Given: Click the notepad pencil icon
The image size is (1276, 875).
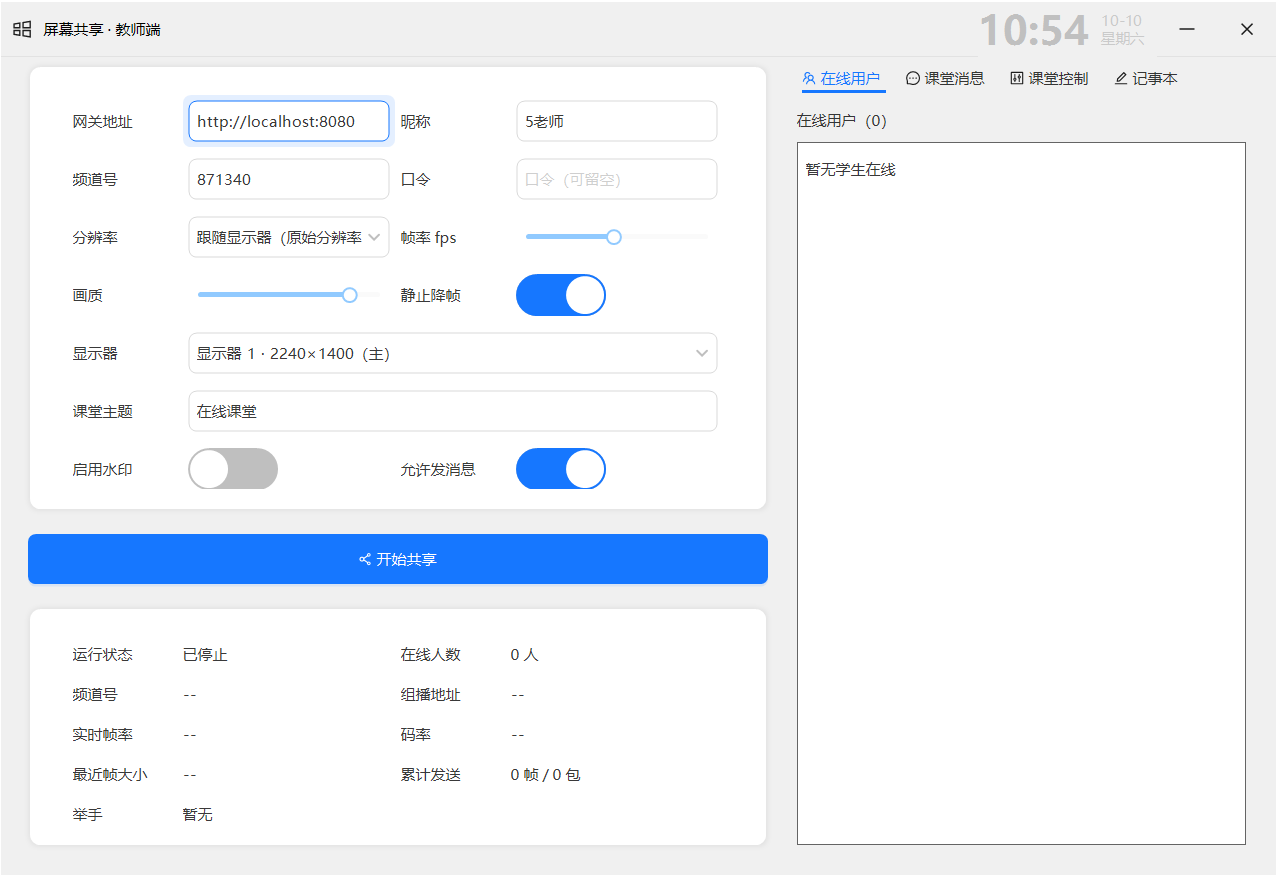Looking at the screenshot, I should [1121, 78].
